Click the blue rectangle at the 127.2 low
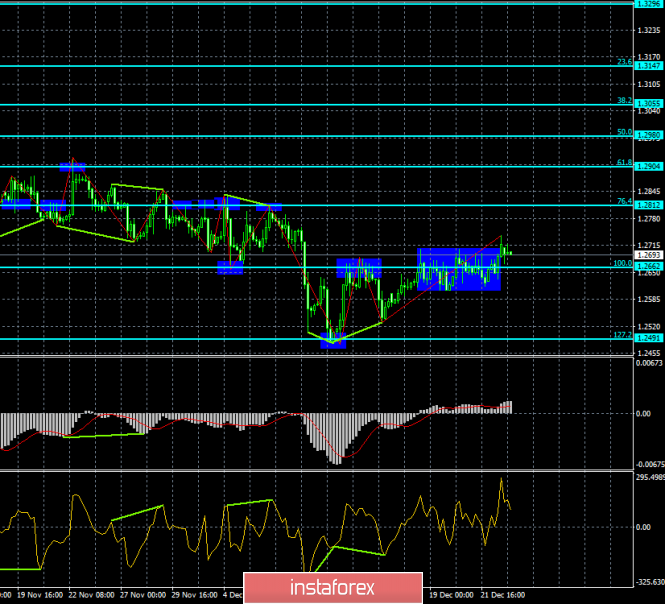This screenshot has width=665, height=604. point(333,341)
